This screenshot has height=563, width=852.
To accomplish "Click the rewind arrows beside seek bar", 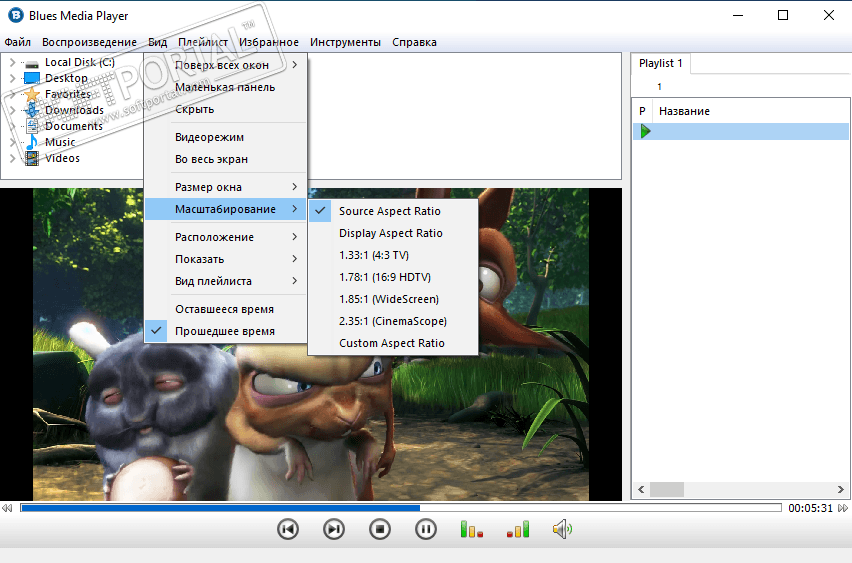I will (7, 508).
